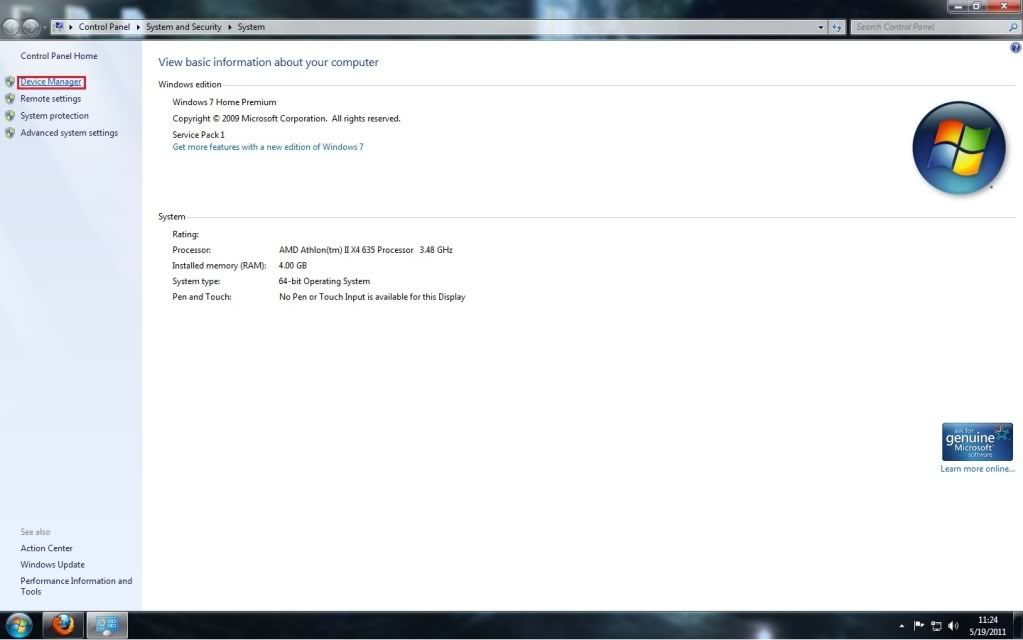Select the System and Security breadcrumb
The height and width of the screenshot is (640, 1023).
(183, 27)
